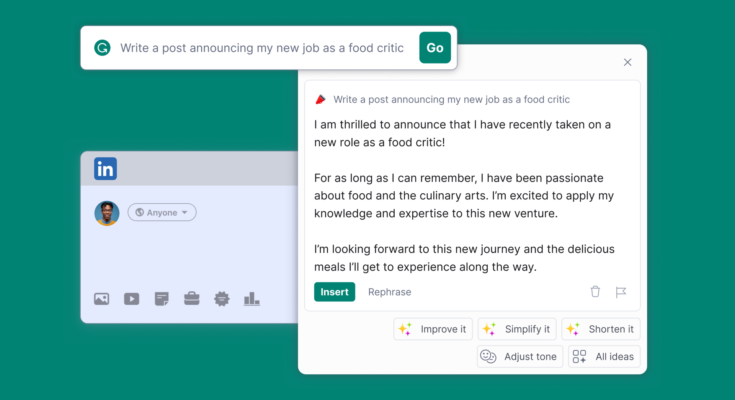Choose the Shorten it suggestion

pos(600,329)
